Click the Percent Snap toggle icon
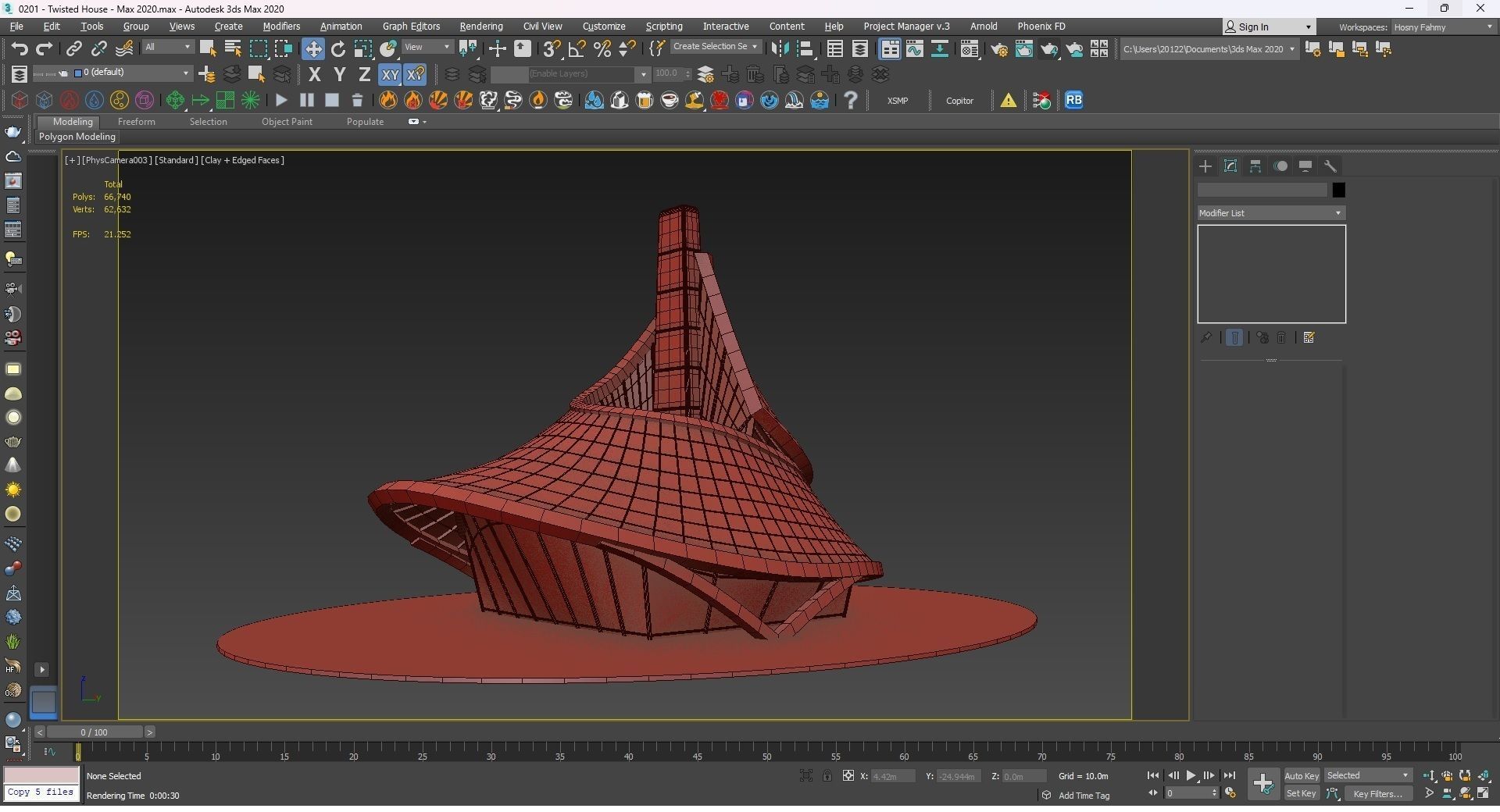The width and height of the screenshot is (1500, 812). click(x=602, y=48)
